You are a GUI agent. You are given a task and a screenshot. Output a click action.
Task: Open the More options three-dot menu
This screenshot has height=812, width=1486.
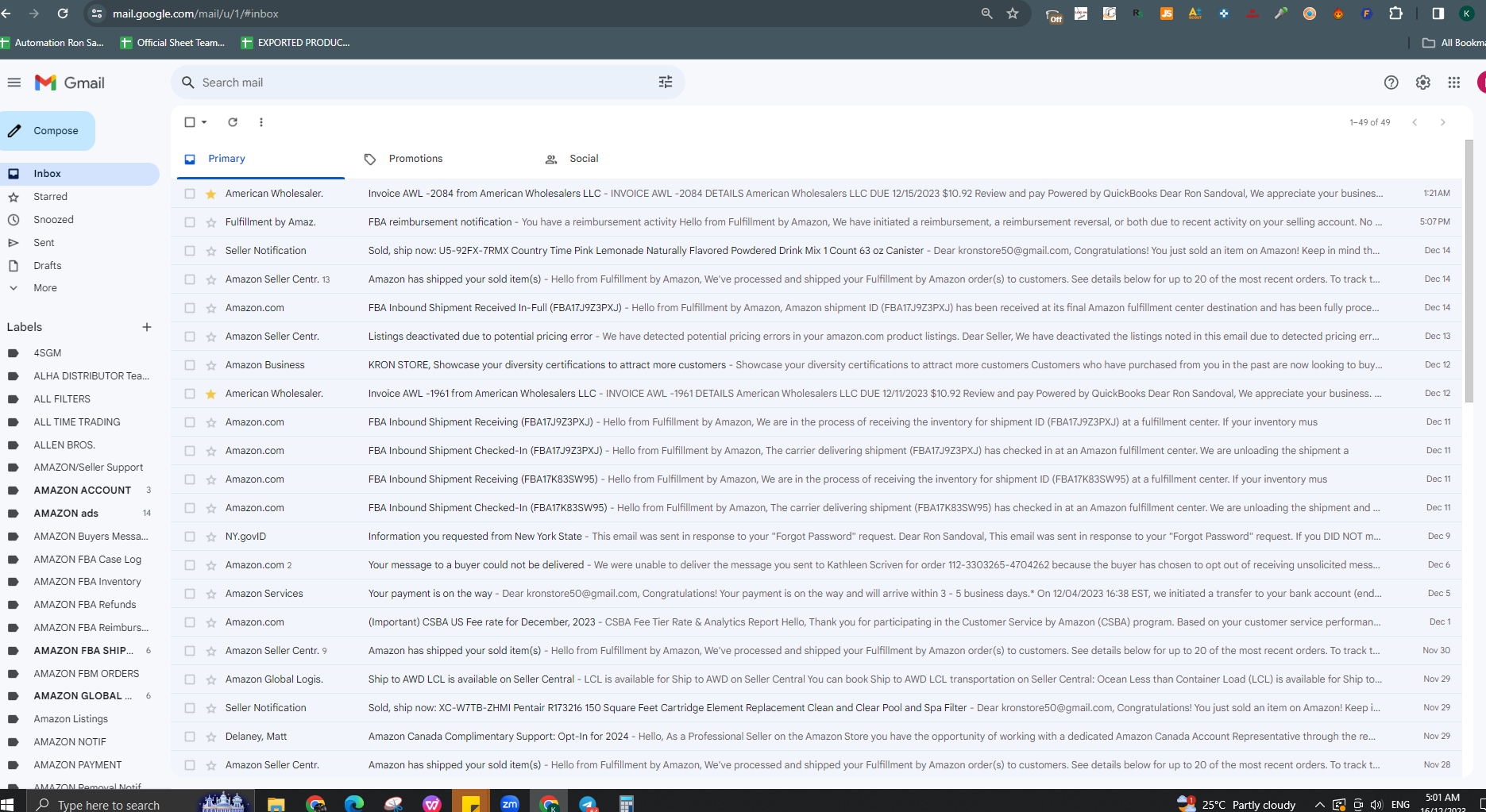261,122
